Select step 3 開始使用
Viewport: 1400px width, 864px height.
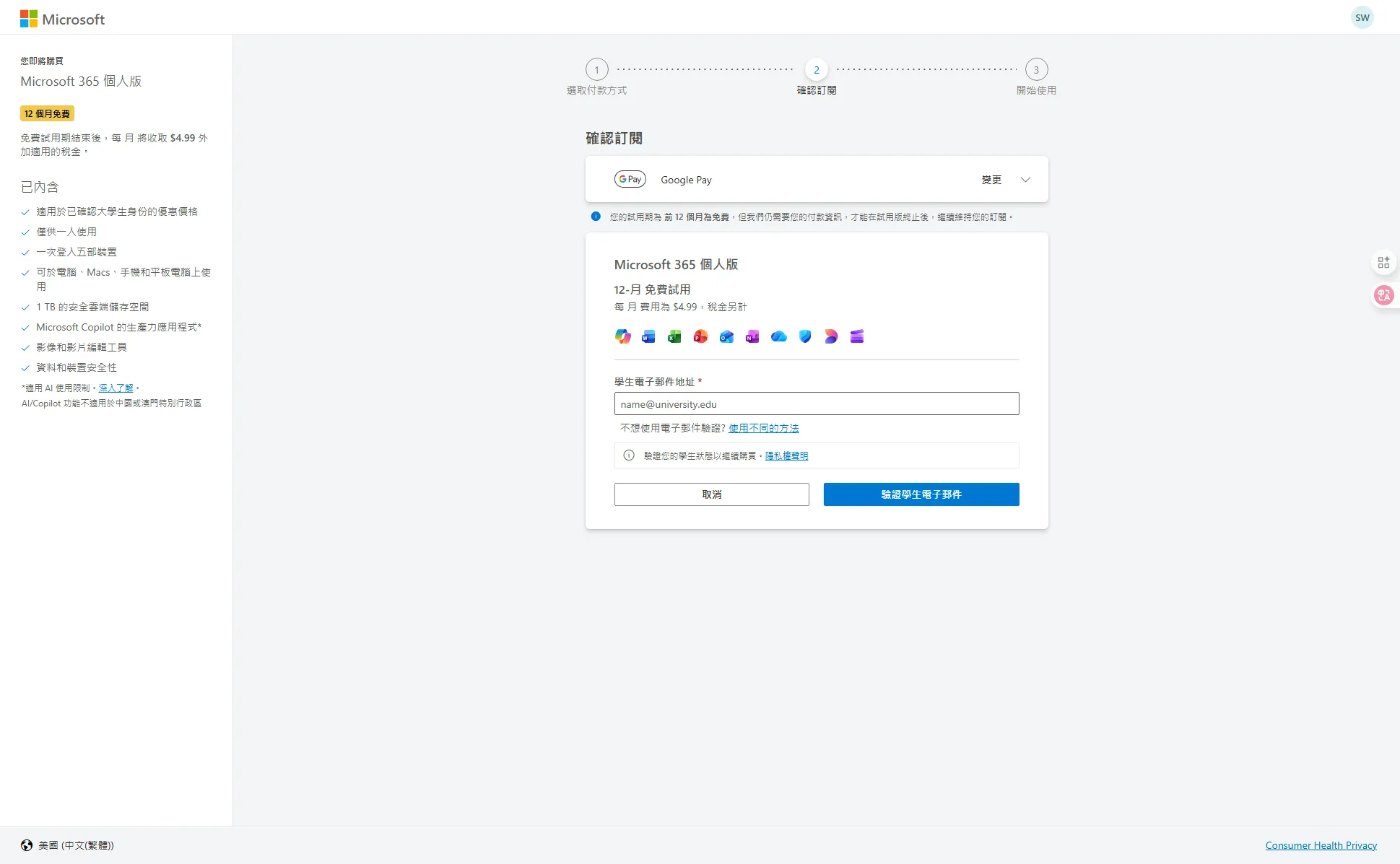(x=1036, y=70)
